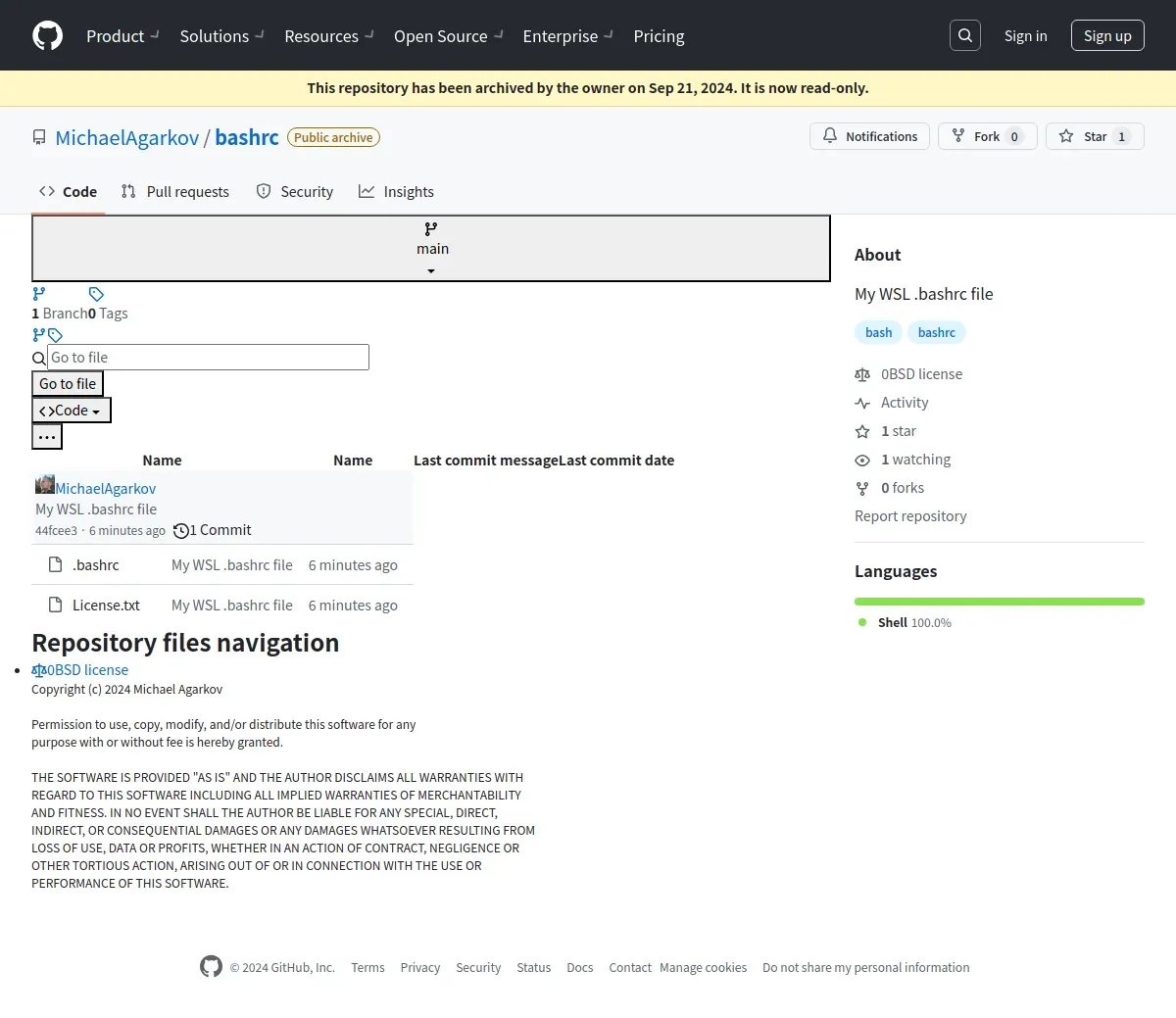The height and width of the screenshot is (1018, 1176).
Task: Switch to the Pull requests tab
Action: [175, 192]
